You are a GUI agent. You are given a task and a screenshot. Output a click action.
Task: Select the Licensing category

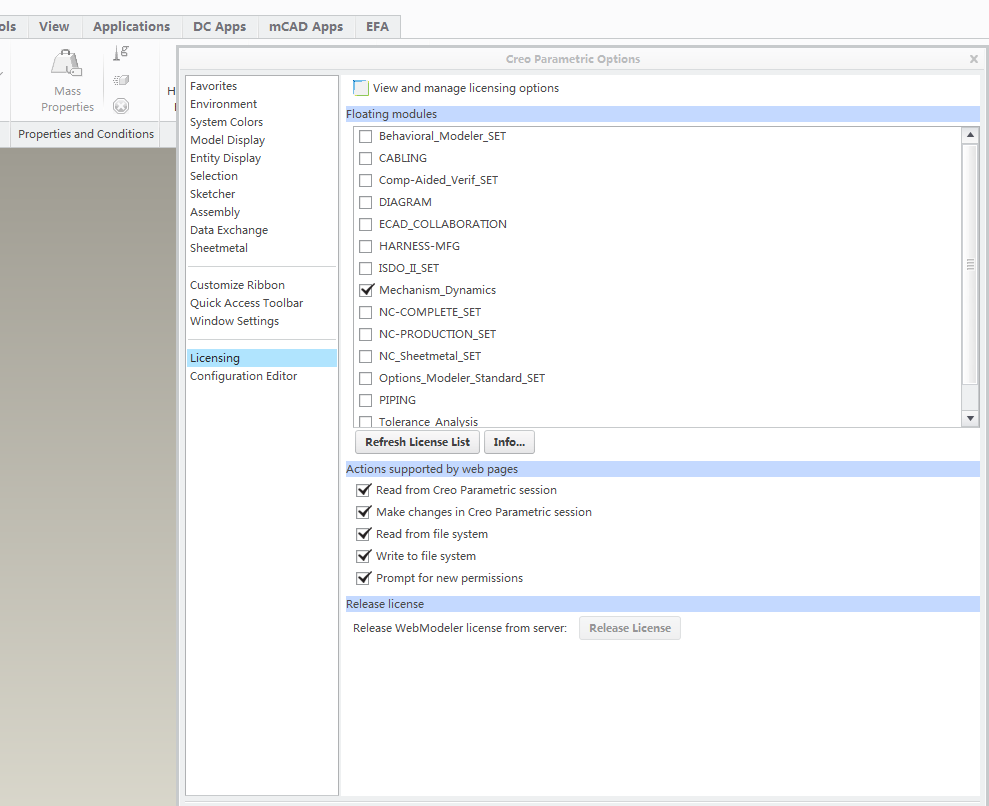(262, 358)
